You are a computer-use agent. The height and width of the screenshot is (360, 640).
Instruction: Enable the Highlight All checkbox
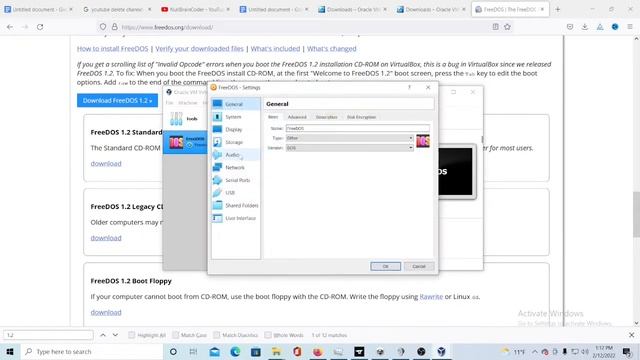[x=131, y=335]
